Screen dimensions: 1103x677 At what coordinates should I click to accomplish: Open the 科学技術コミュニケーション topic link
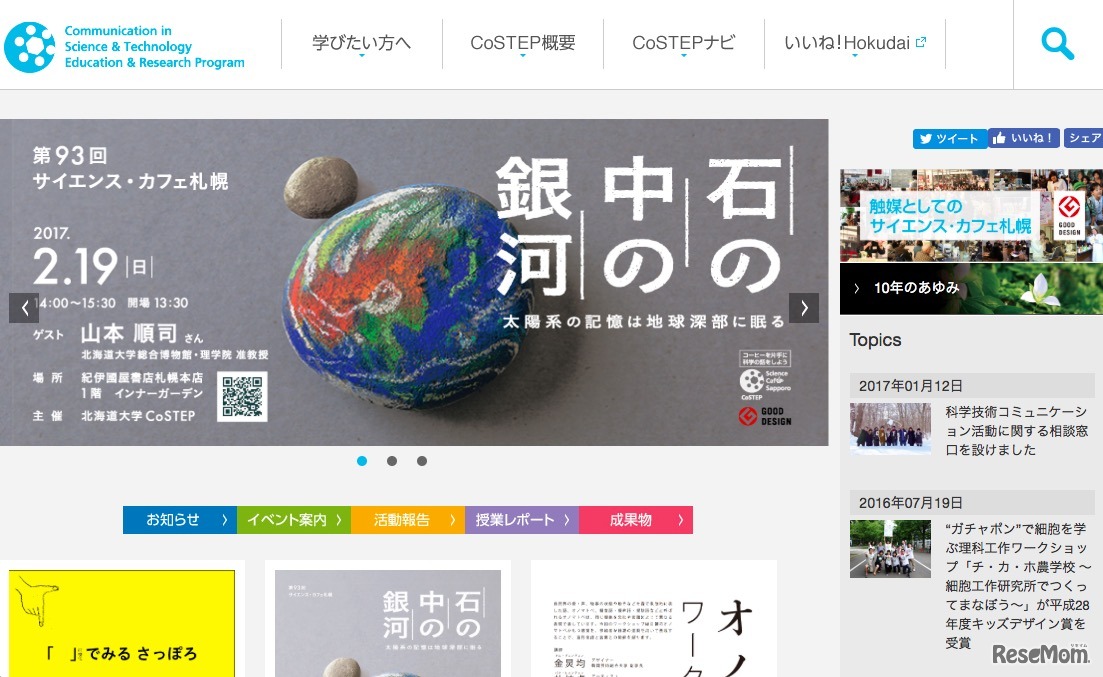pos(1016,431)
